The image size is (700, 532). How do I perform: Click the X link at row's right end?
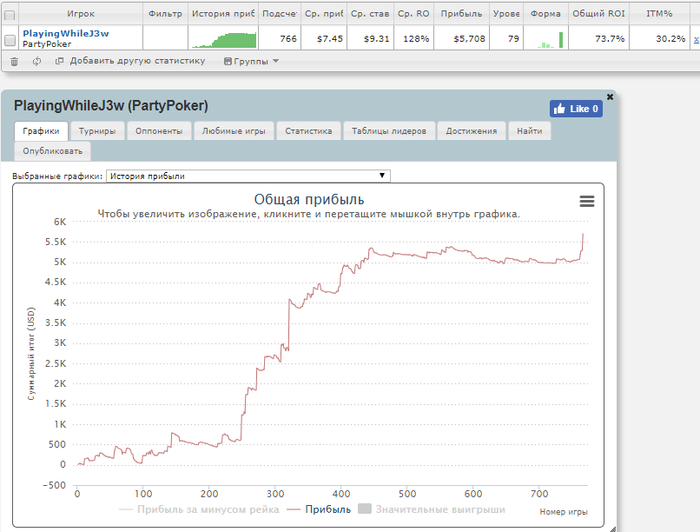point(696,40)
